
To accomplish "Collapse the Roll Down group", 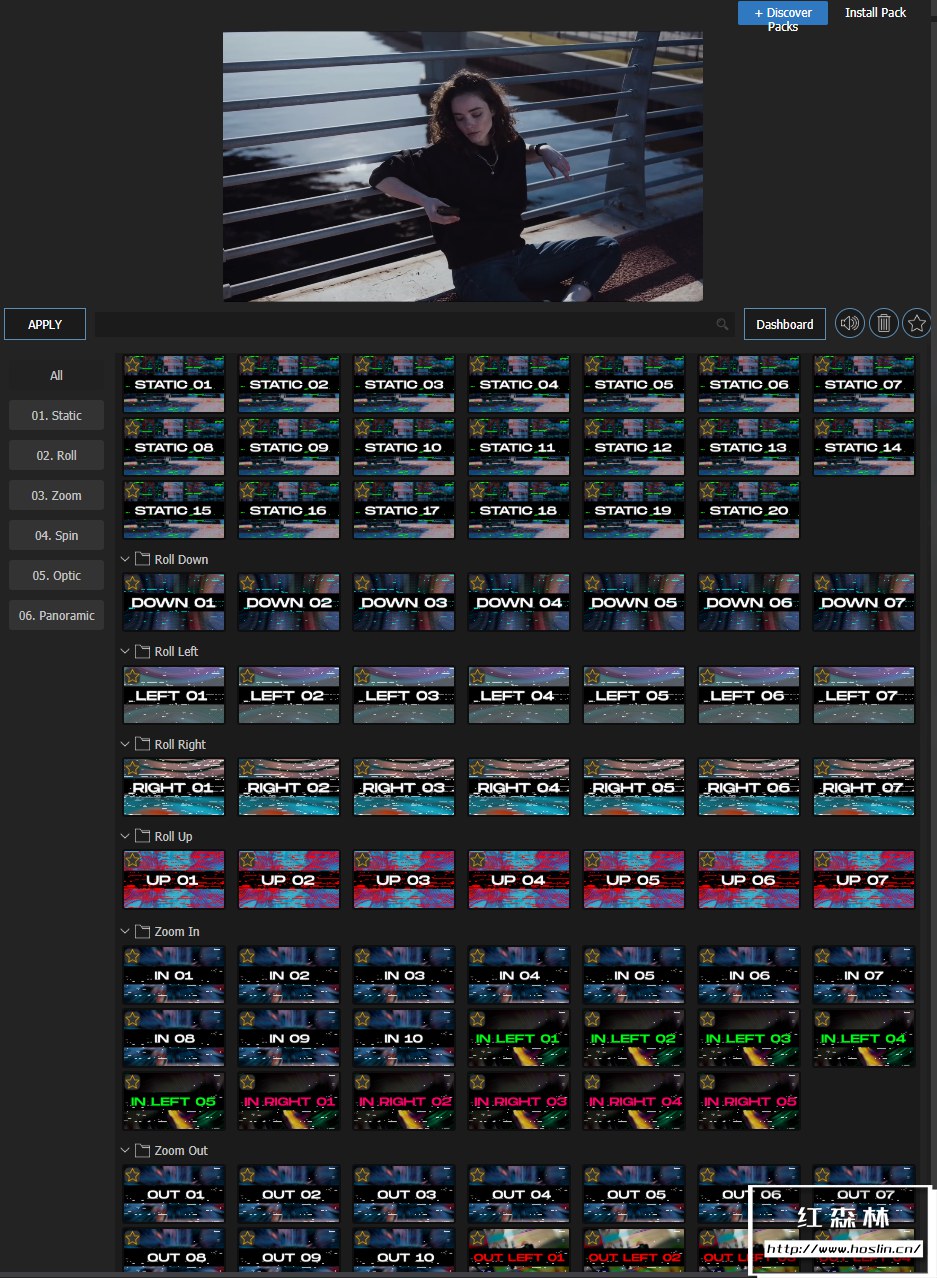I will pyautogui.click(x=126, y=559).
